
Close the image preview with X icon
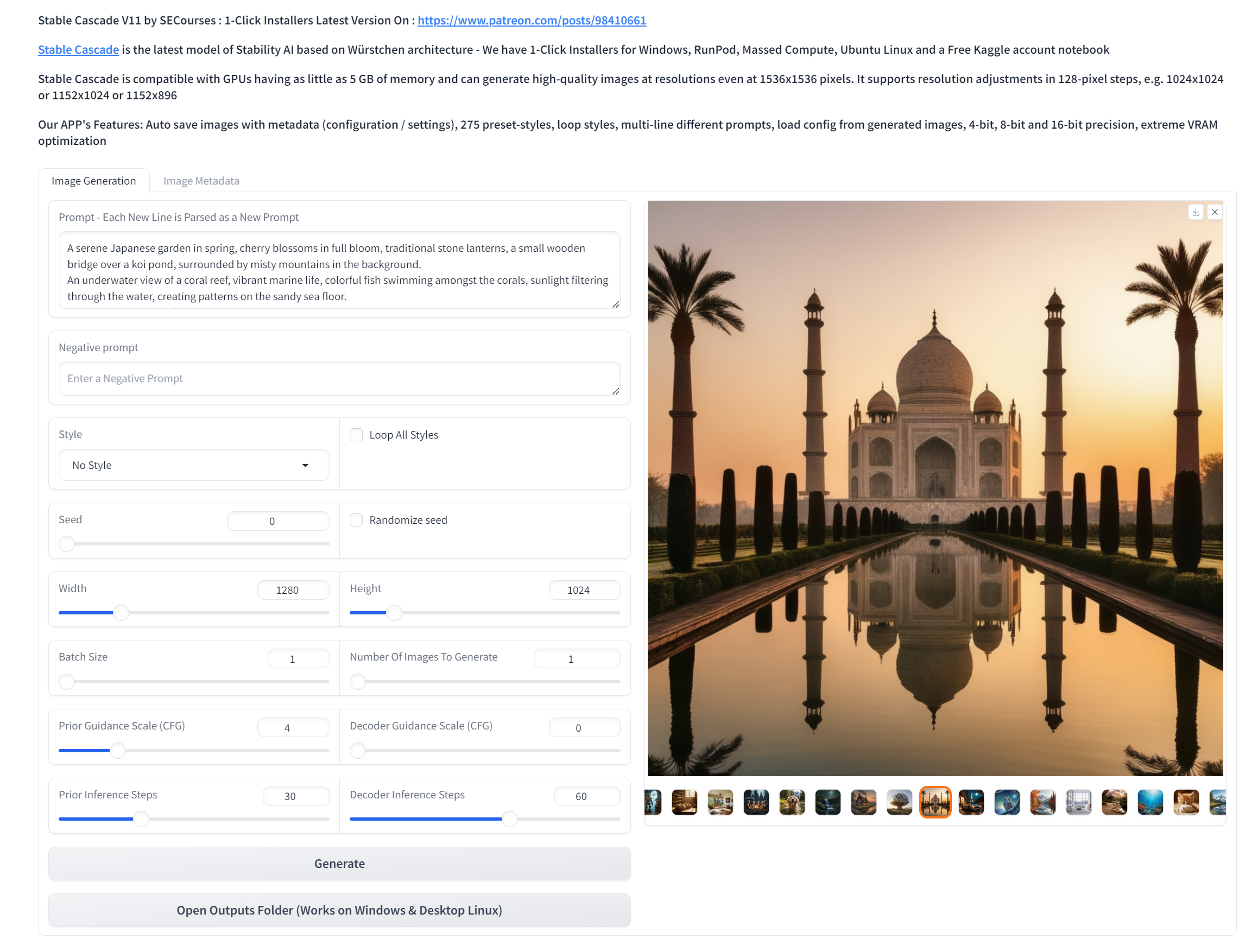pyautogui.click(x=1215, y=212)
